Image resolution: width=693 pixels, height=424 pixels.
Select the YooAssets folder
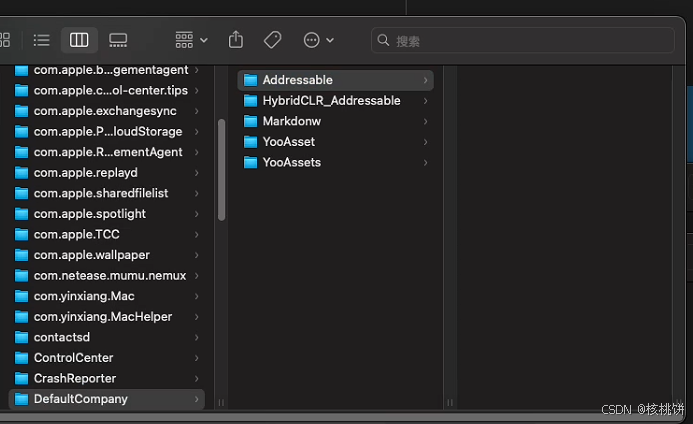(x=335, y=162)
